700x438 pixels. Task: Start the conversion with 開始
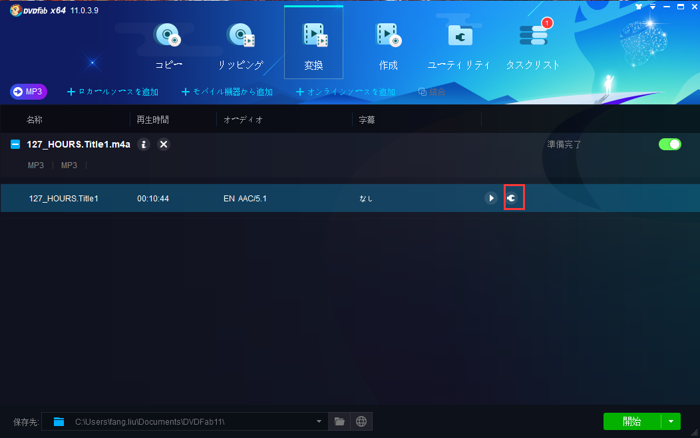coord(632,421)
